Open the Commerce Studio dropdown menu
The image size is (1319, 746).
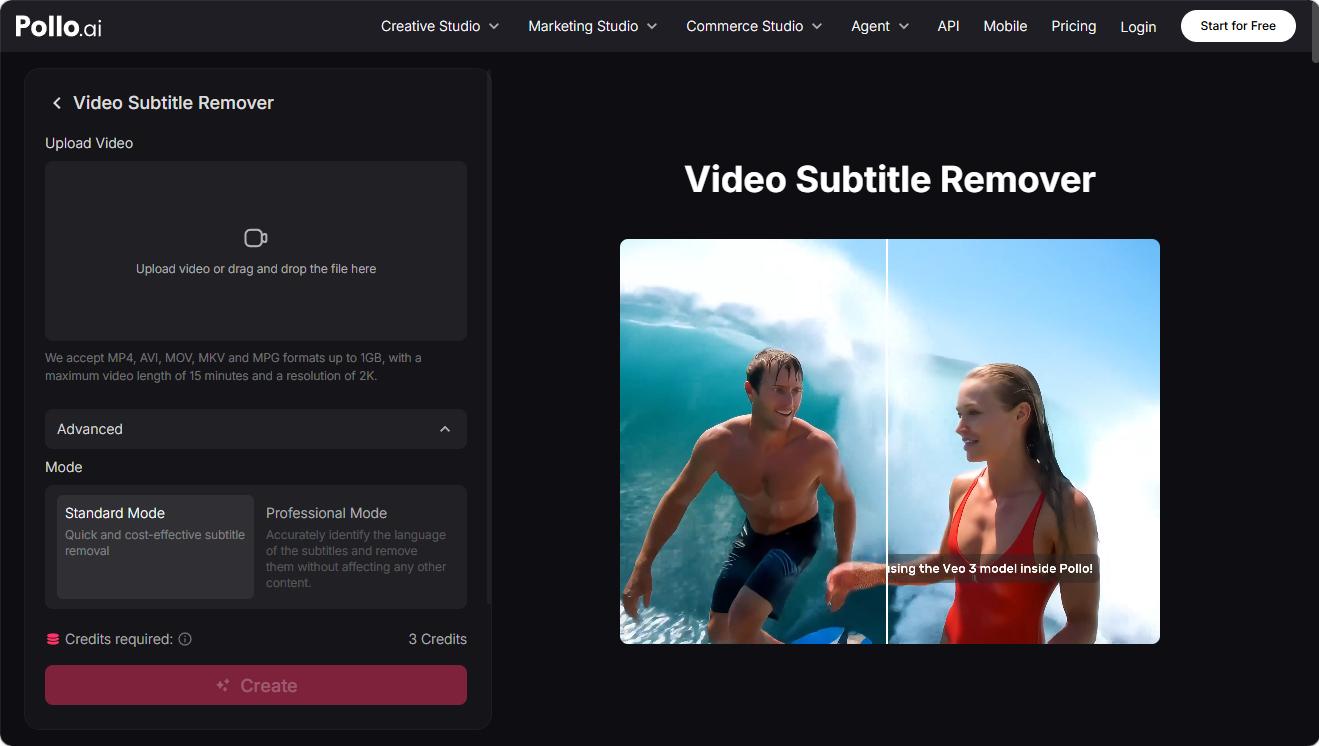[754, 26]
